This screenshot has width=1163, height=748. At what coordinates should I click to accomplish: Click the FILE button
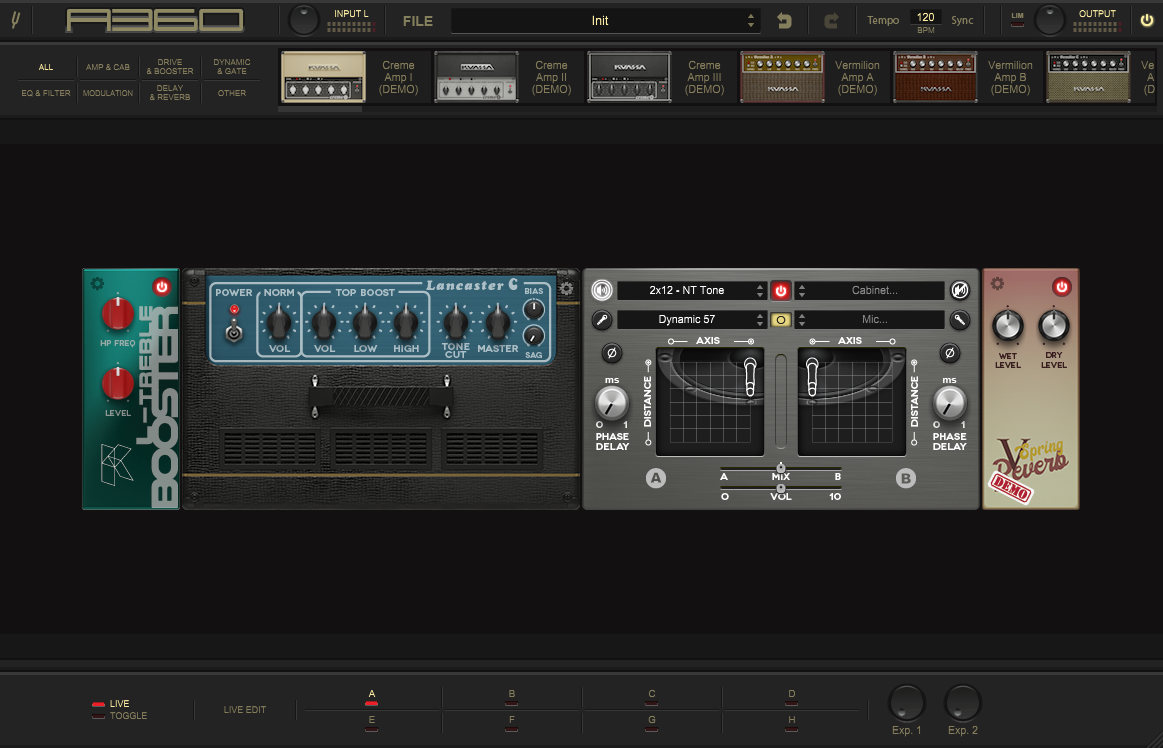coord(418,20)
